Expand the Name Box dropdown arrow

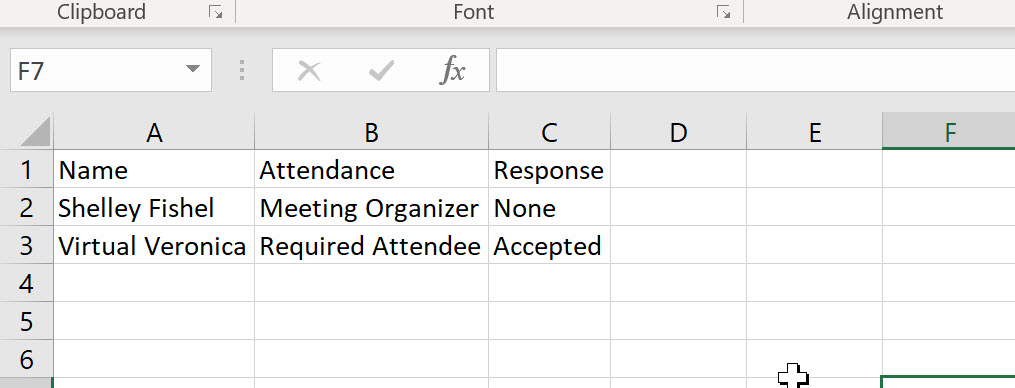[192, 69]
